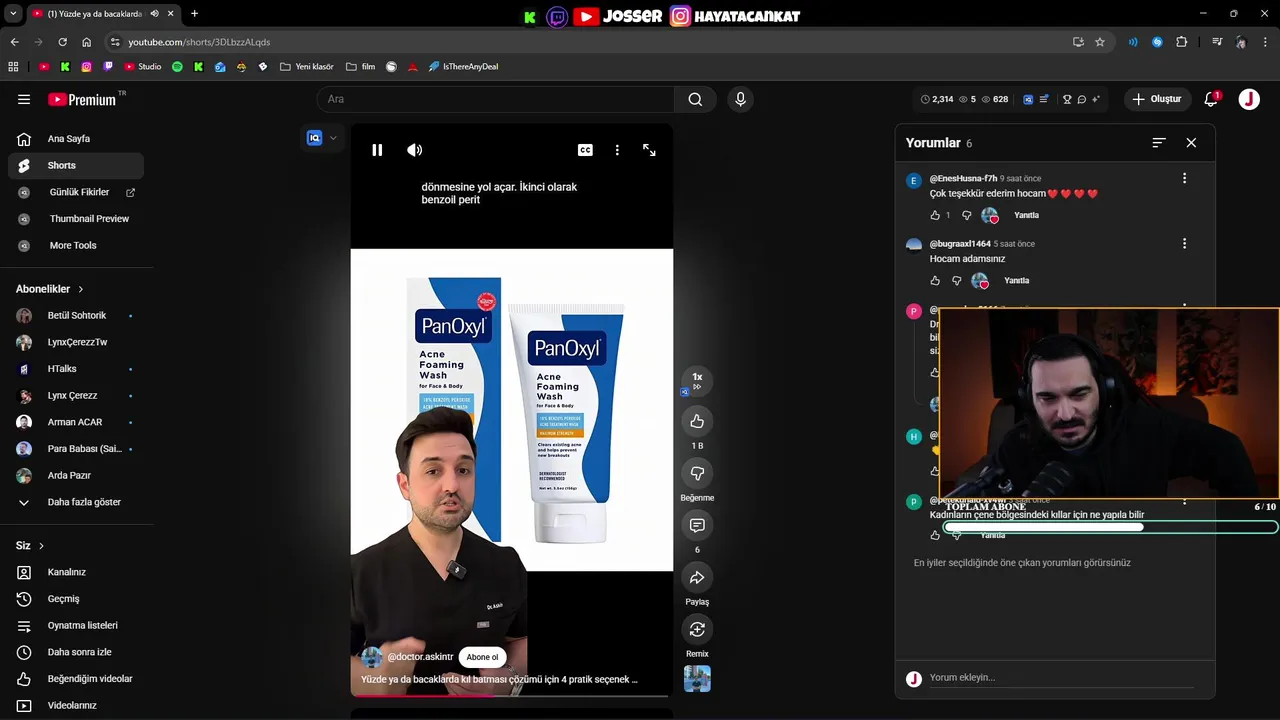The image size is (1280, 720).
Task: Dislike the comment by @bugraaxl1464
Action: pos(956,281)
